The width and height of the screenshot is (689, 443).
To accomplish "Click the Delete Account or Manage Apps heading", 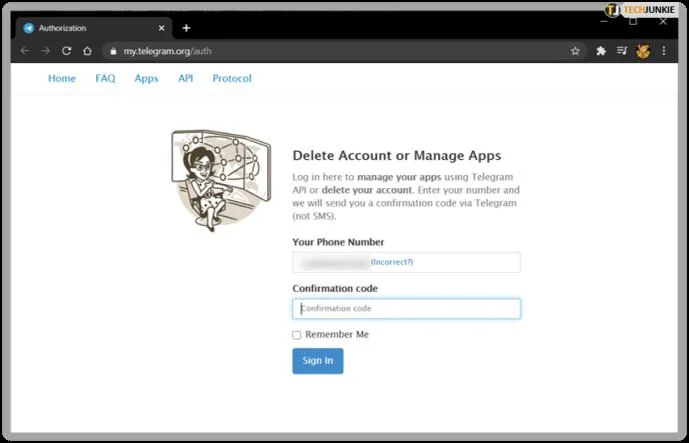I will (x=397, y=156).
